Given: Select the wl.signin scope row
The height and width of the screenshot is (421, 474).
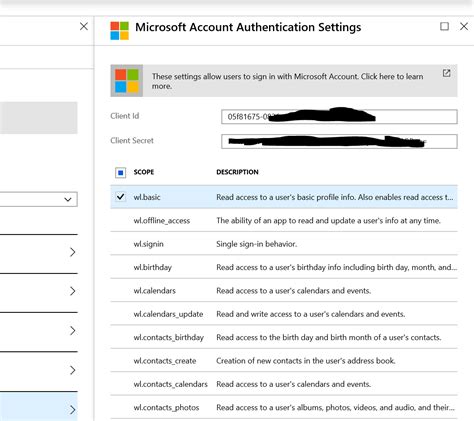Looking at the screenshot, I should pyautogui.click(x=284, y=244).
